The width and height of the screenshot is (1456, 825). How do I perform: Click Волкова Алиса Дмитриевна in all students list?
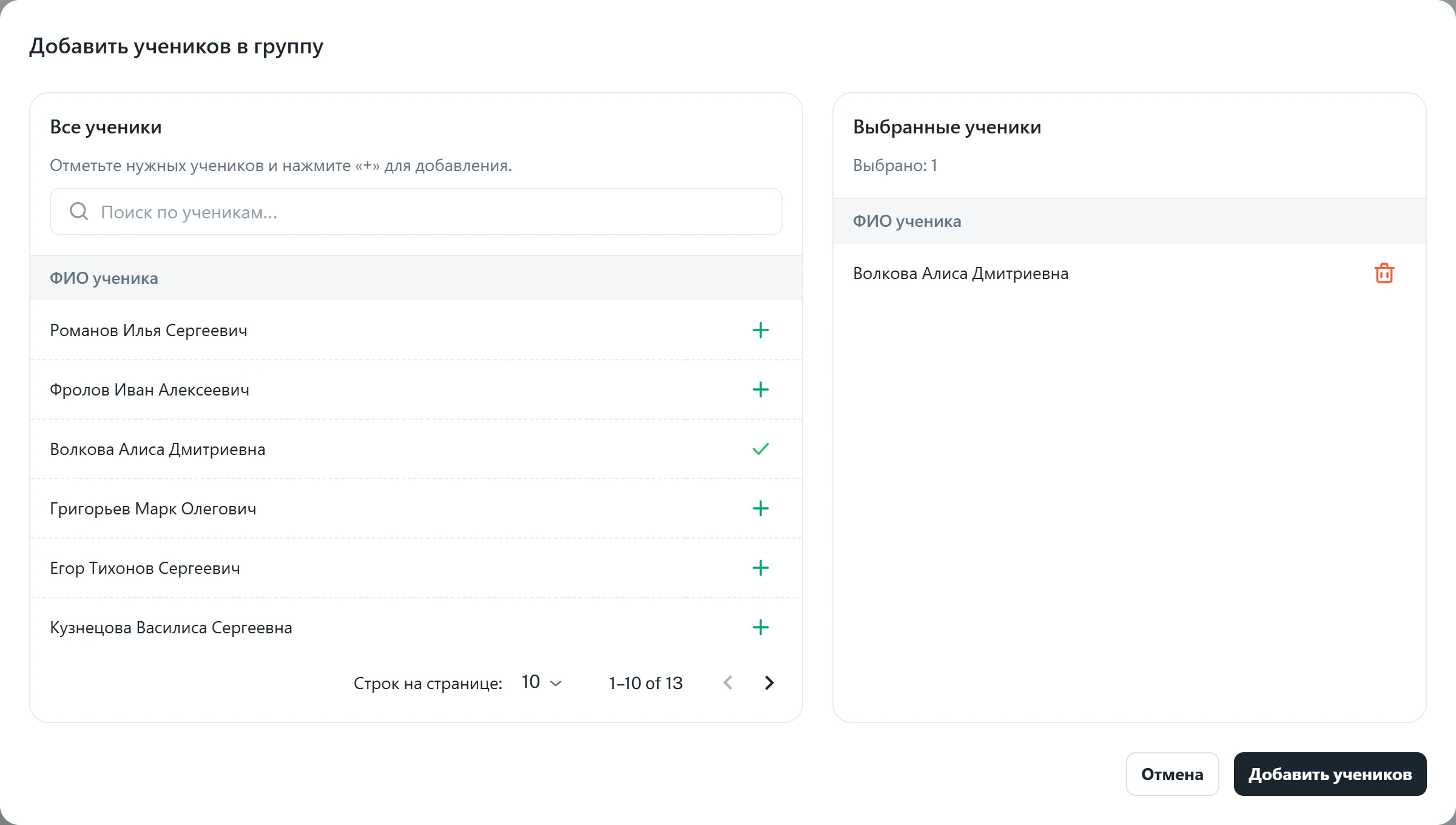tap(158, 449)
